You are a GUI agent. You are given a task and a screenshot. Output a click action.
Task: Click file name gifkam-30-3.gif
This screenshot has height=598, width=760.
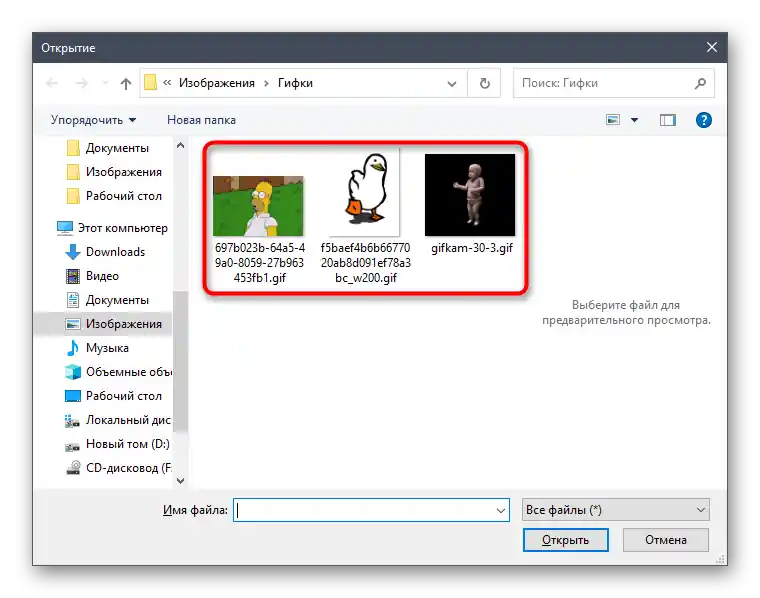[x=472, y=248]
